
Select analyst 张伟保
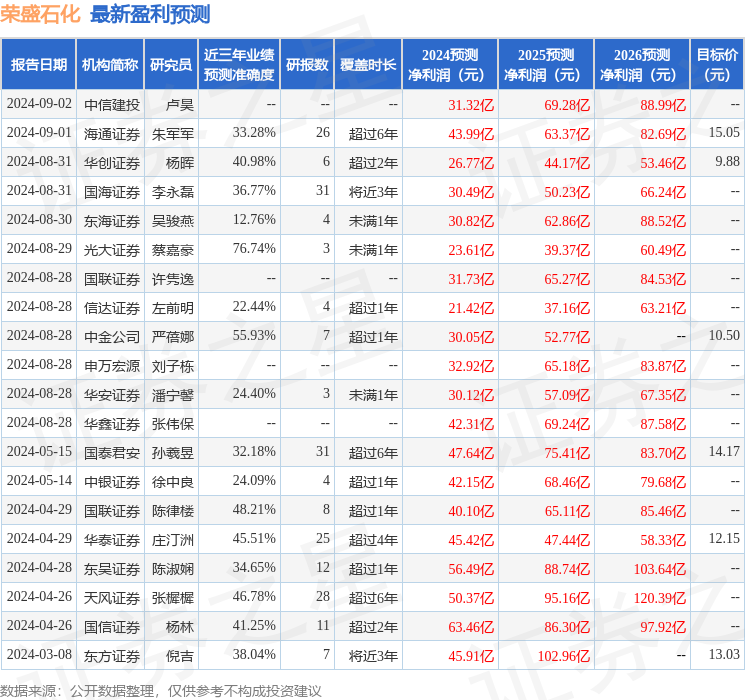[172, 423]
